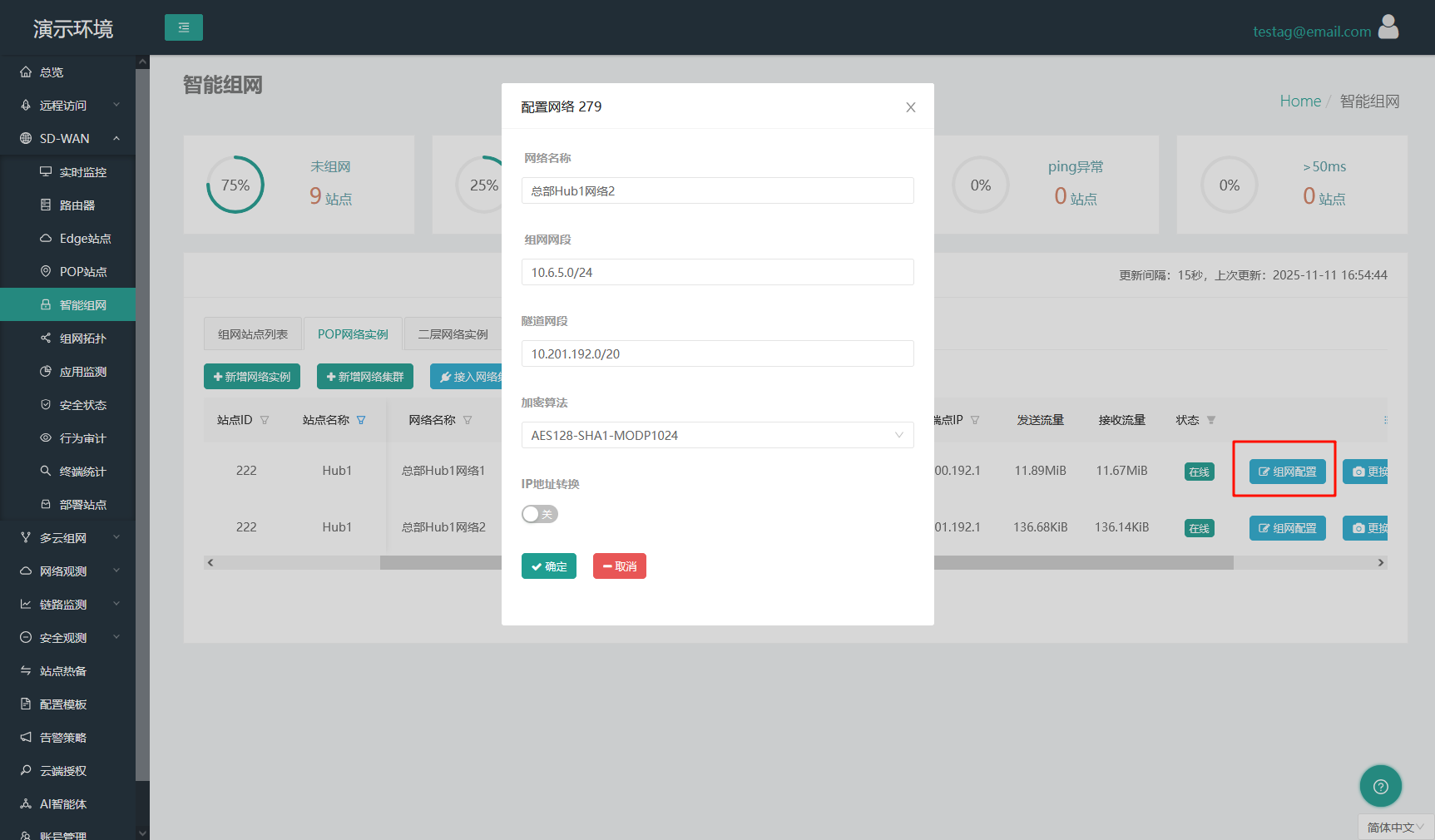This screenshot has height=840, width=1435.
Task: Click the testag@email.com account text
Action: [1312, 32]
